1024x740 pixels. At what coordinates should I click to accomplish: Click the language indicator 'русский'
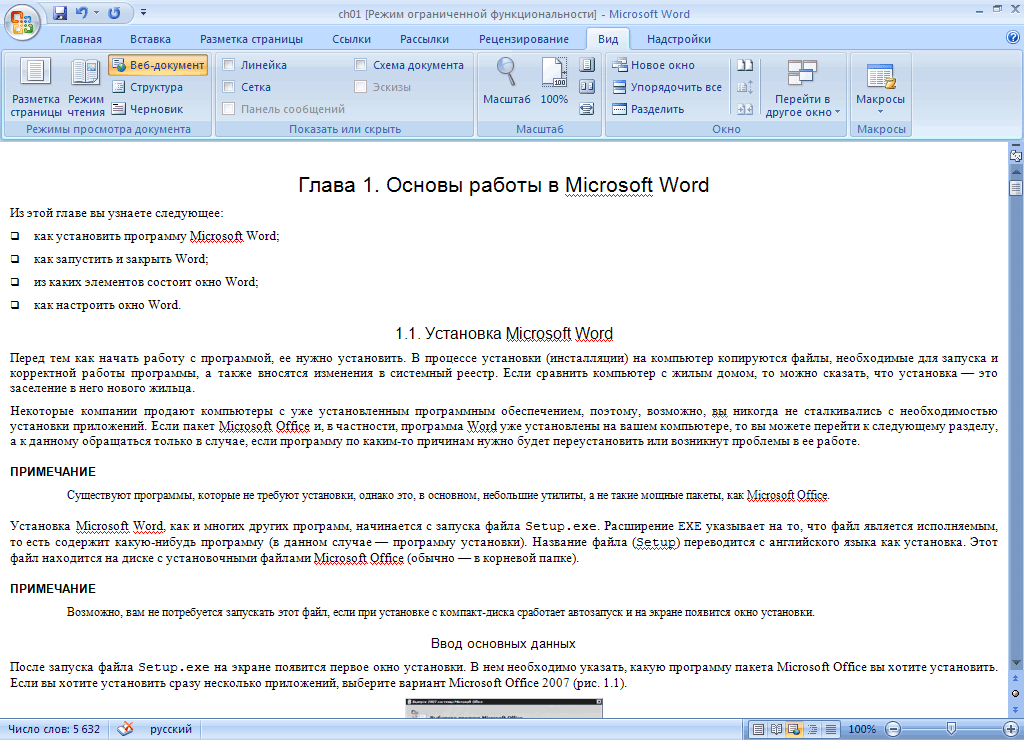point(171,729)
